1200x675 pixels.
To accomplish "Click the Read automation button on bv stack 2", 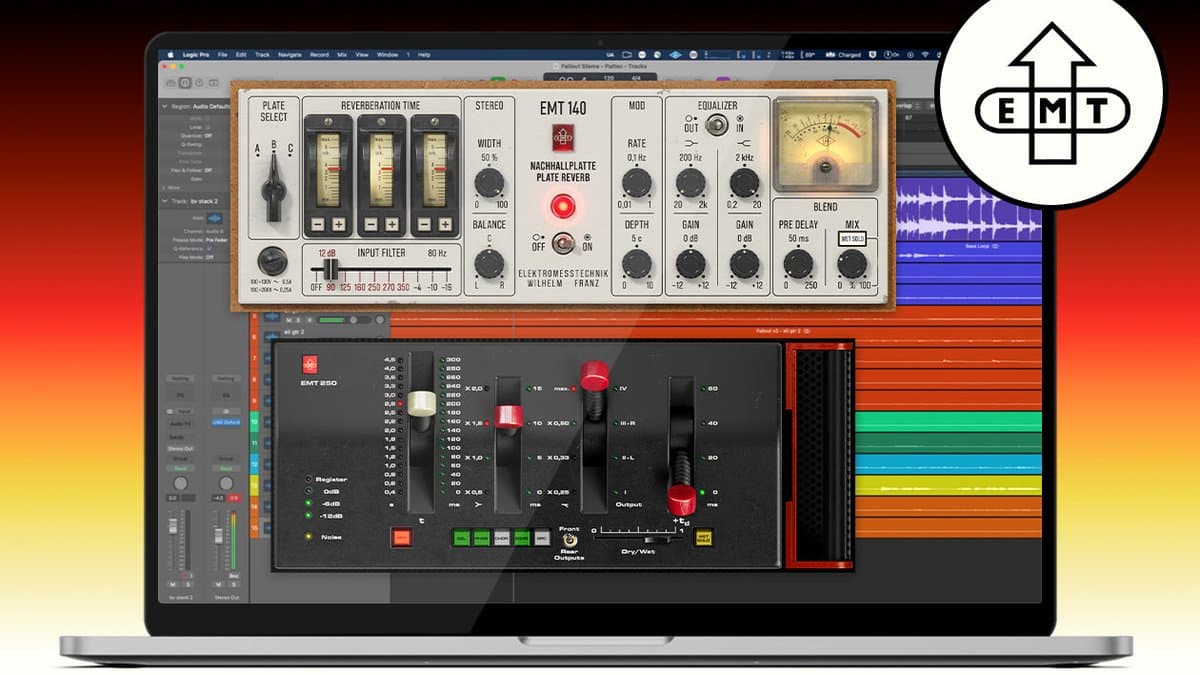I will [180, 469].
